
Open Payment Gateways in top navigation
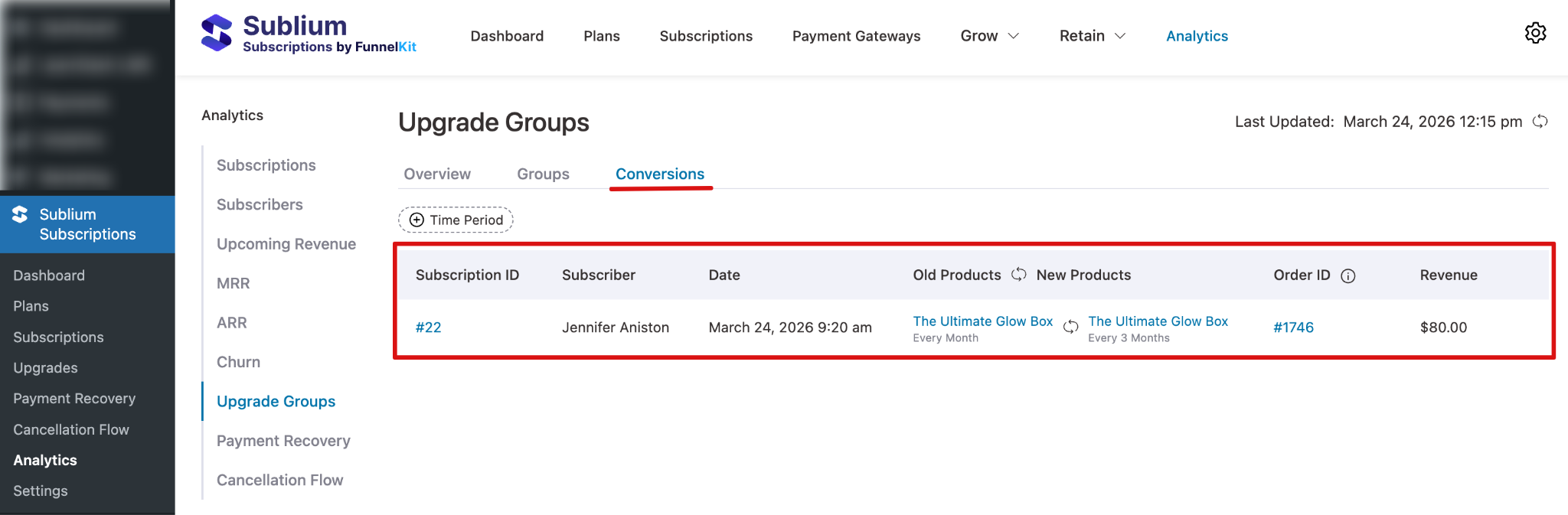pos(856,36)
